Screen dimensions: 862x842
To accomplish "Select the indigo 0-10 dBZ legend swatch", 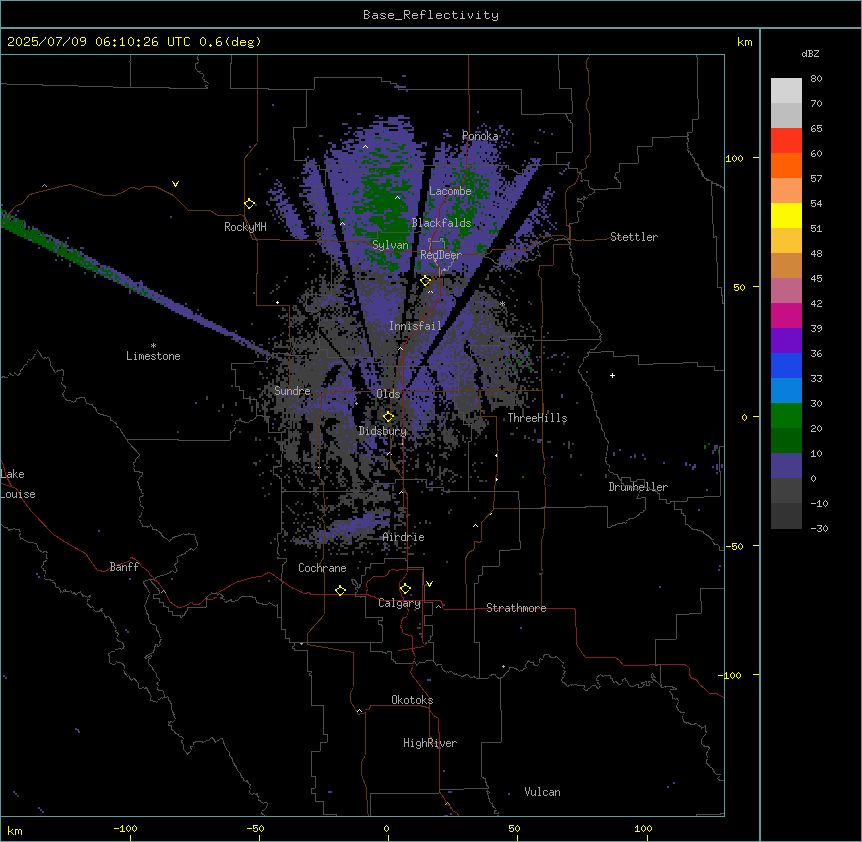I will [x=786, y=466].
